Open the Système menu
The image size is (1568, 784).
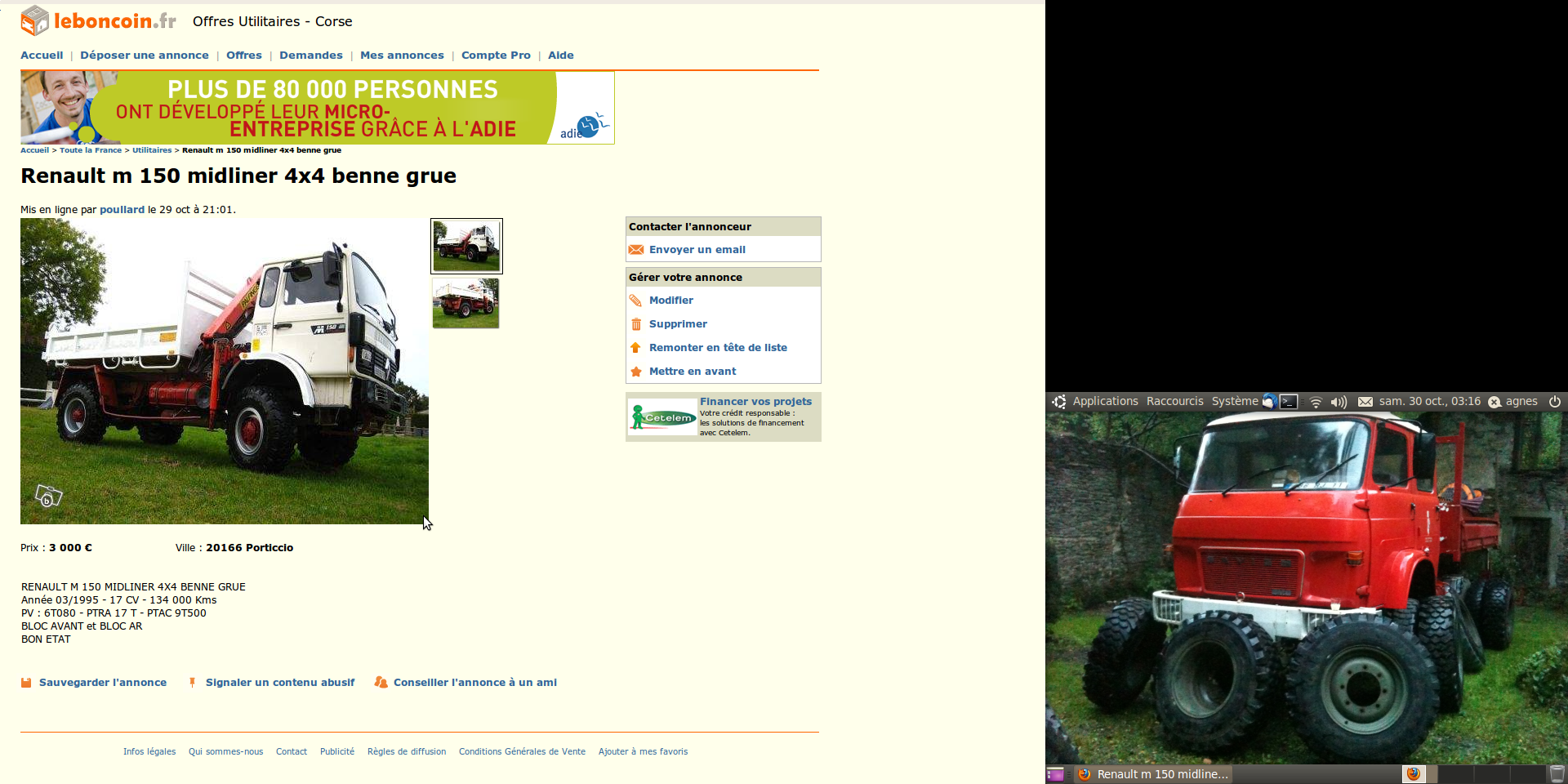[1234, 402]
